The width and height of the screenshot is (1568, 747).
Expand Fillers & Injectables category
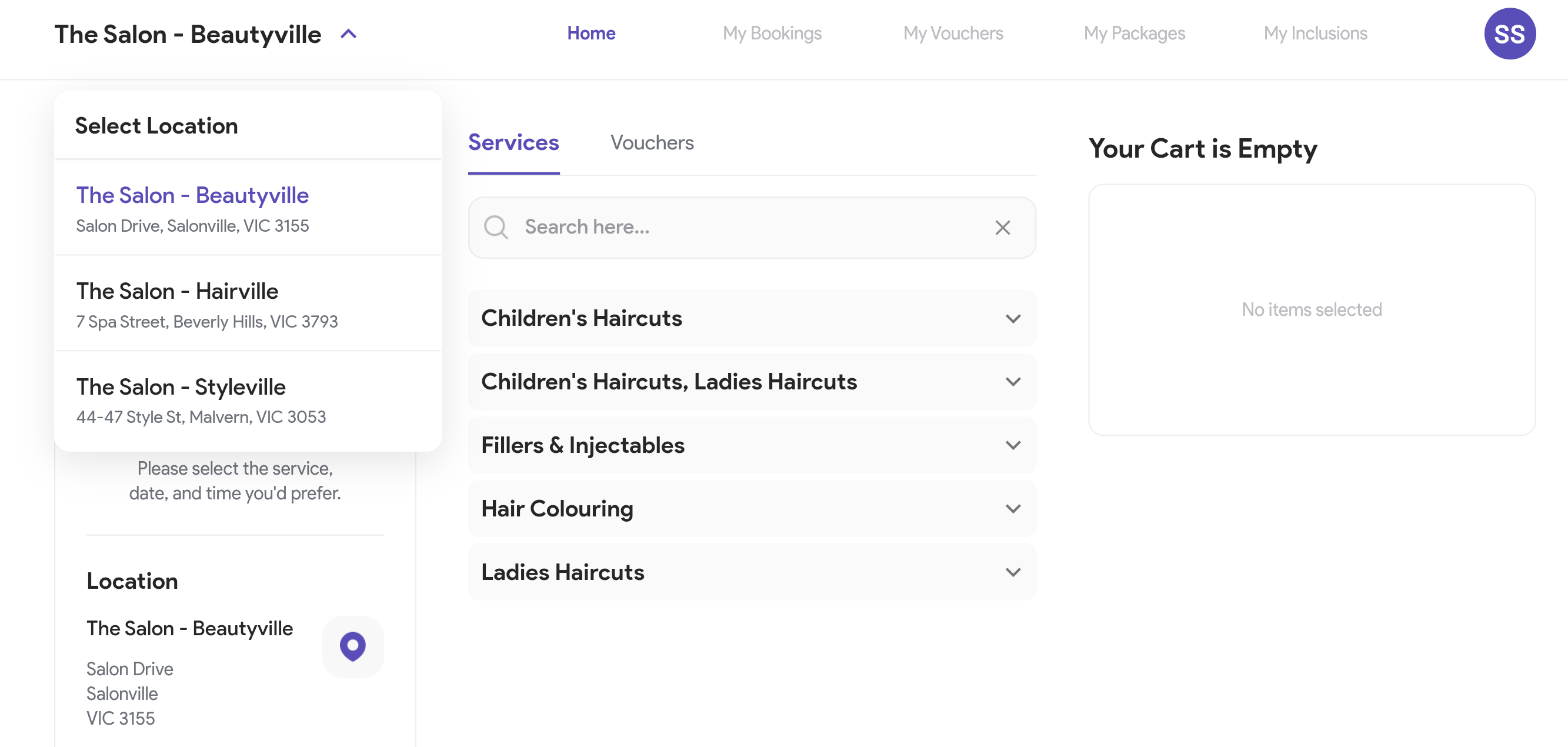752,445
